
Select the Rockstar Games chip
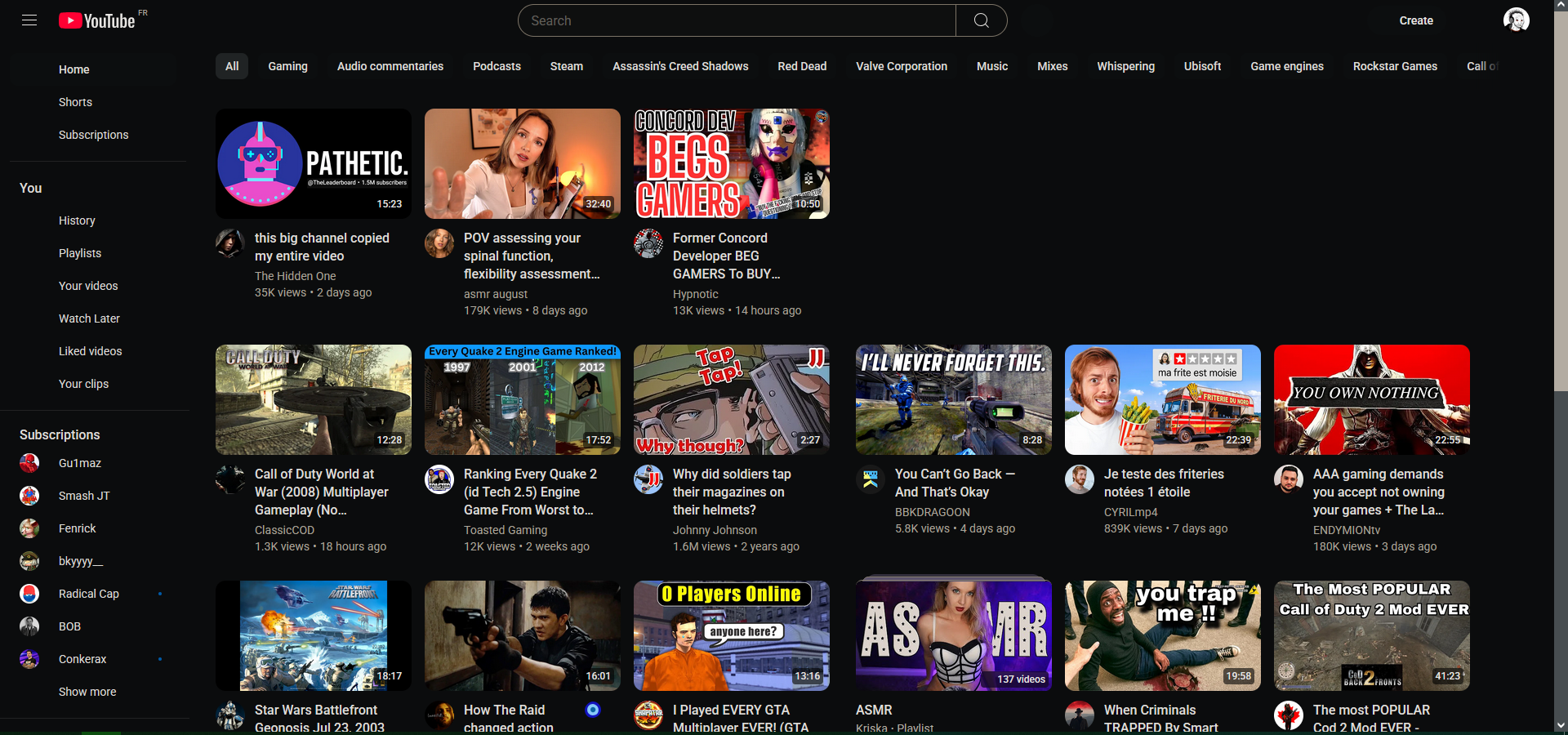(1395, 66)
